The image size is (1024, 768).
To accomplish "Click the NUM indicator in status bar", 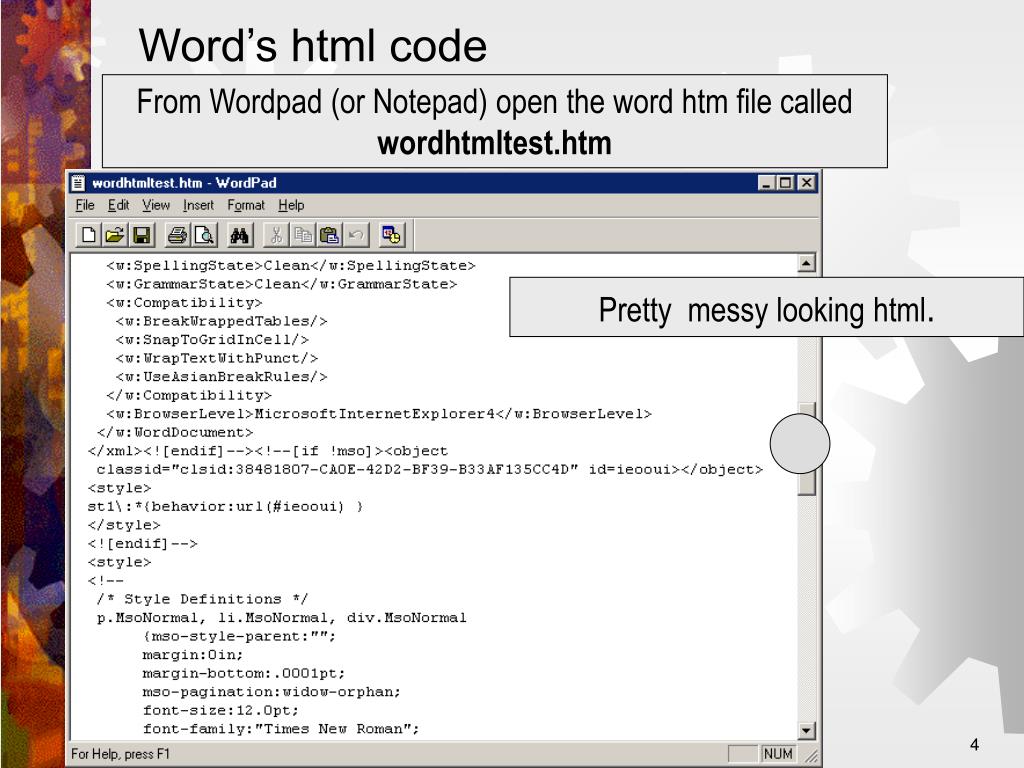I will tap(778, 754).
